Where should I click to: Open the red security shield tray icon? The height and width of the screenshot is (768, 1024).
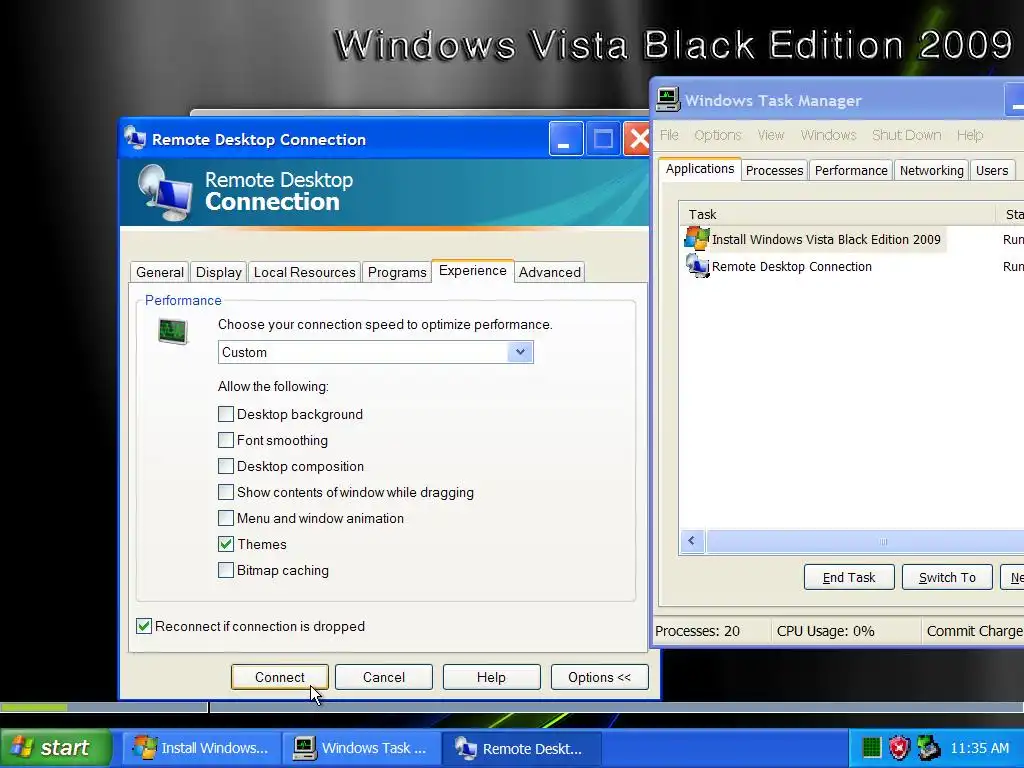[x=899, y=747]
